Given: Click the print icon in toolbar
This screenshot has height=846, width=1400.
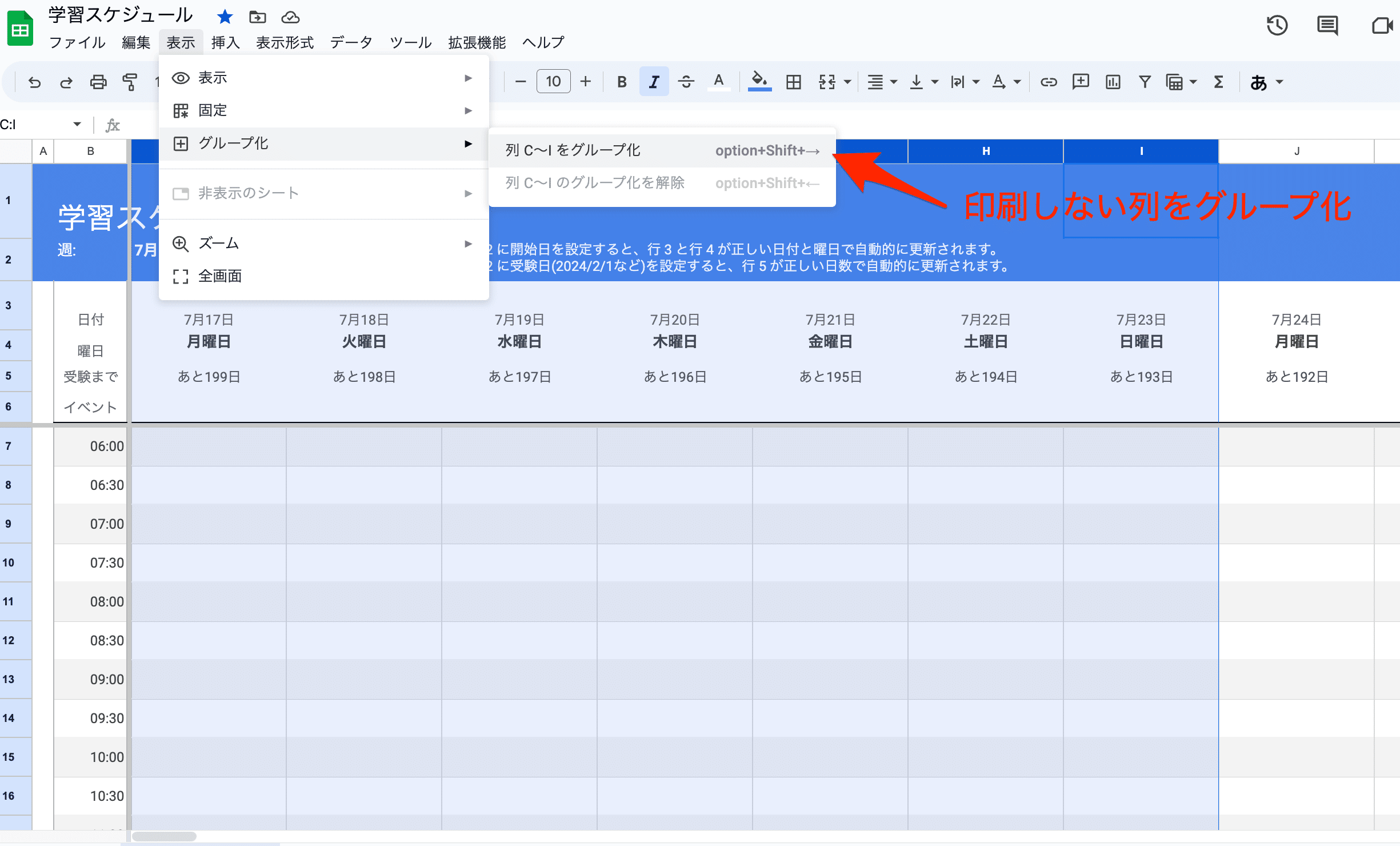Looking at the screenshot, I should (98, 82).
